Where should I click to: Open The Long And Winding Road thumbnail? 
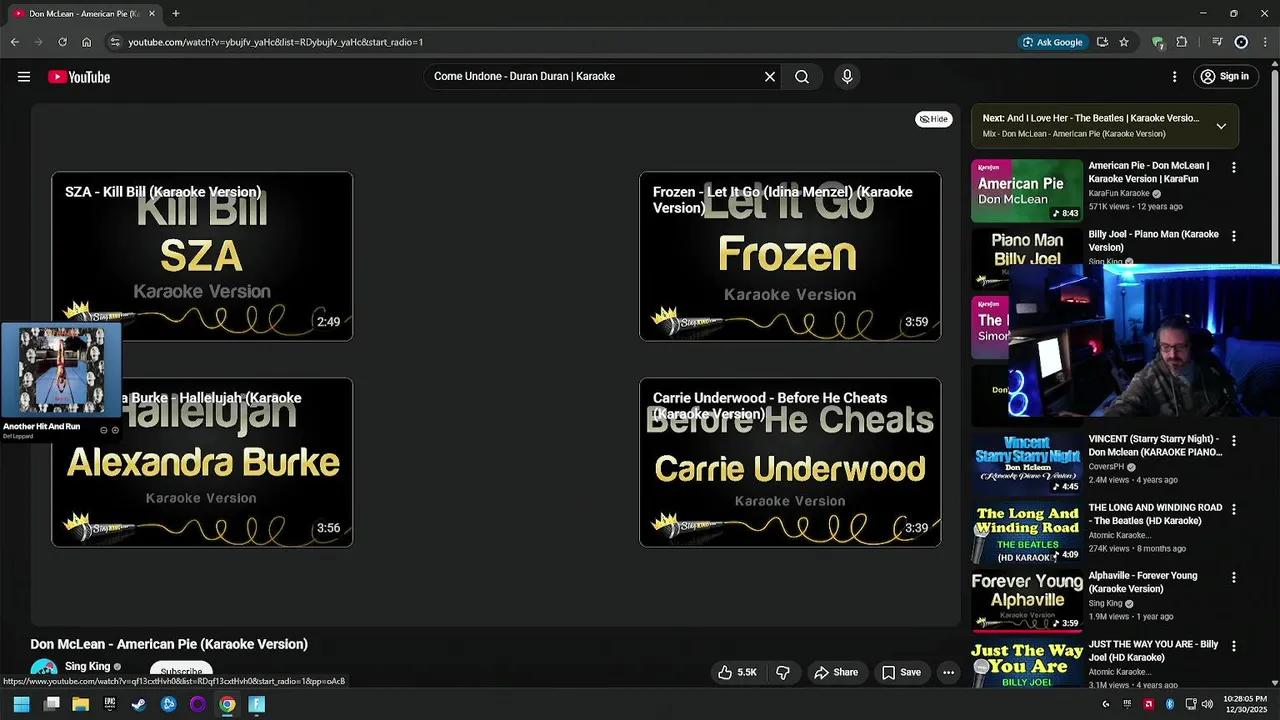pos(1027,532)
